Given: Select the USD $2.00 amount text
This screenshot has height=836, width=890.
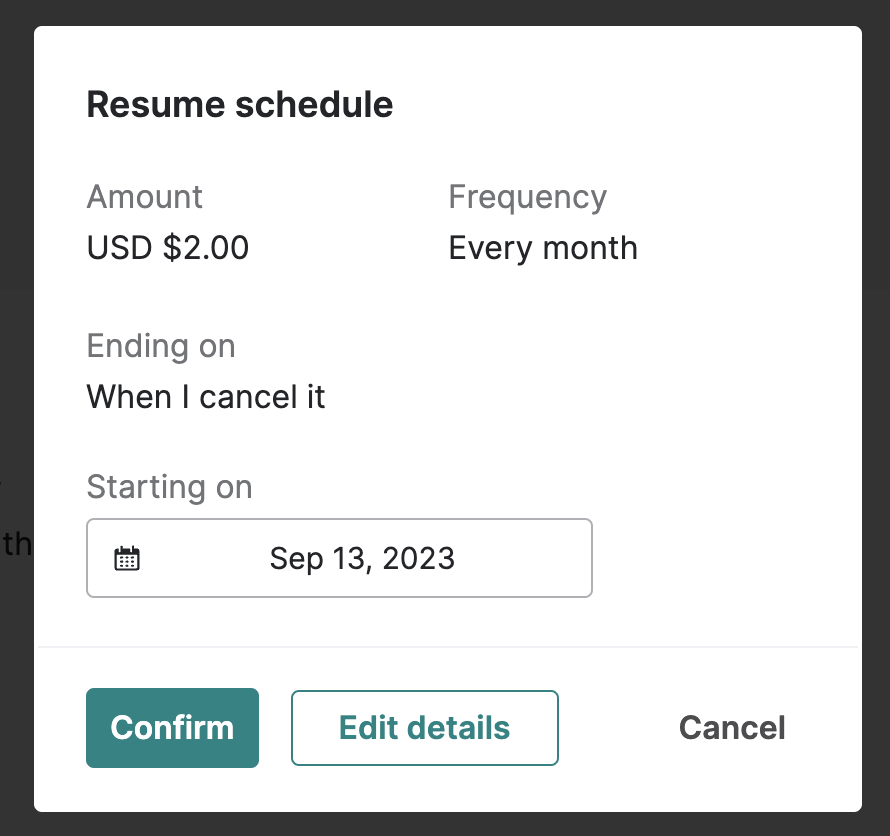Looking at the screenshot, I should click(167, 248).
